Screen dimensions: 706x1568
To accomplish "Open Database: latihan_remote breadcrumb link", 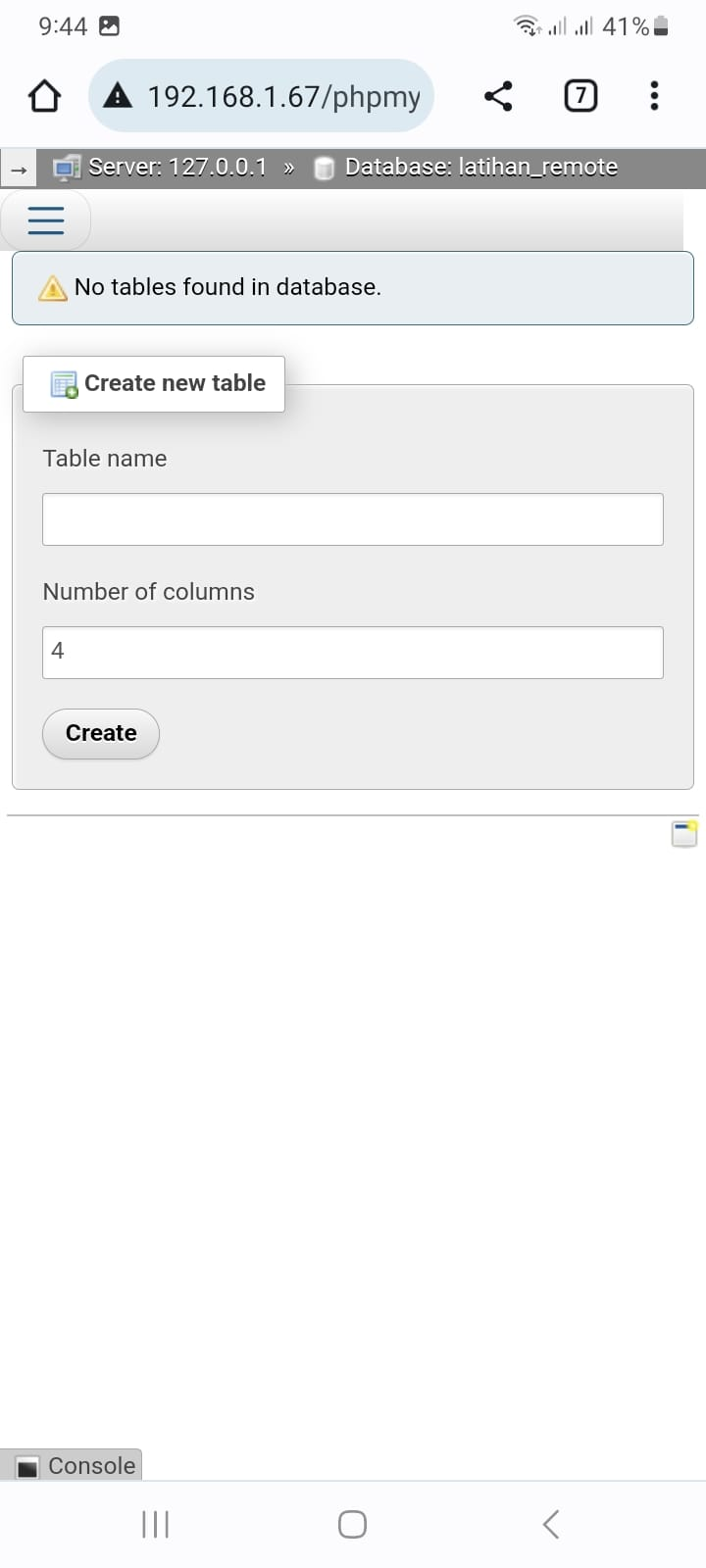I will 480,167.
